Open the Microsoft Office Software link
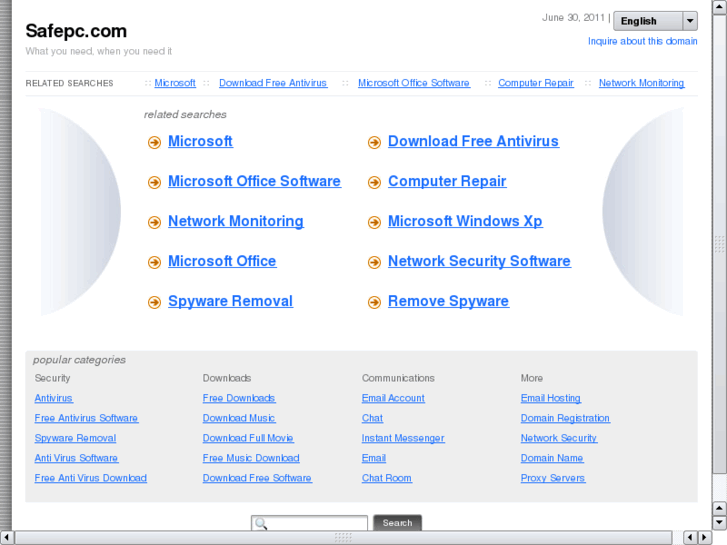The width and height of the screenshot is (727, 545). pos(254,181)
